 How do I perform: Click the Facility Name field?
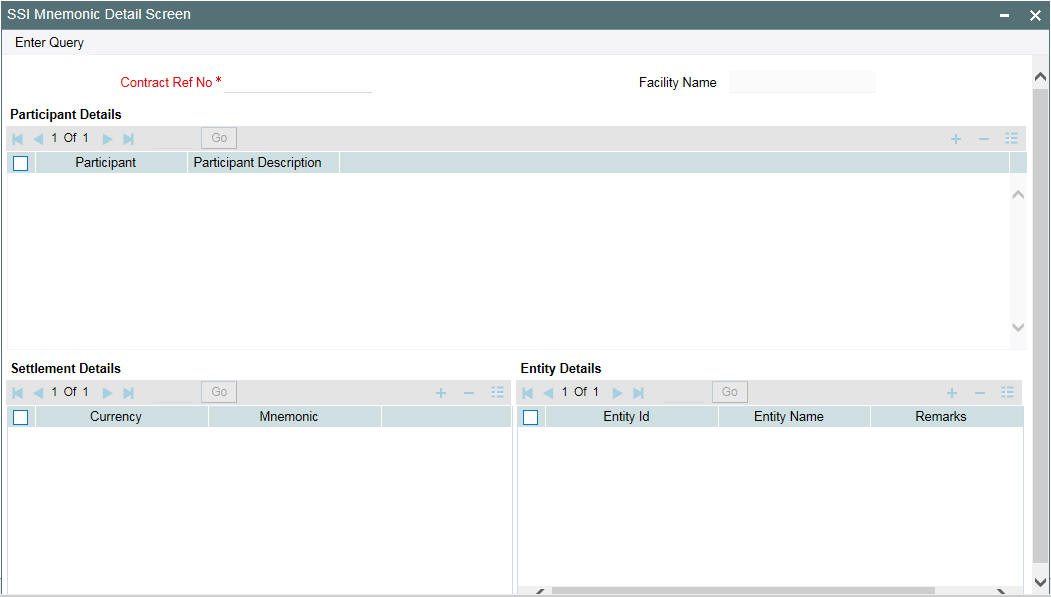click(802, 82)
